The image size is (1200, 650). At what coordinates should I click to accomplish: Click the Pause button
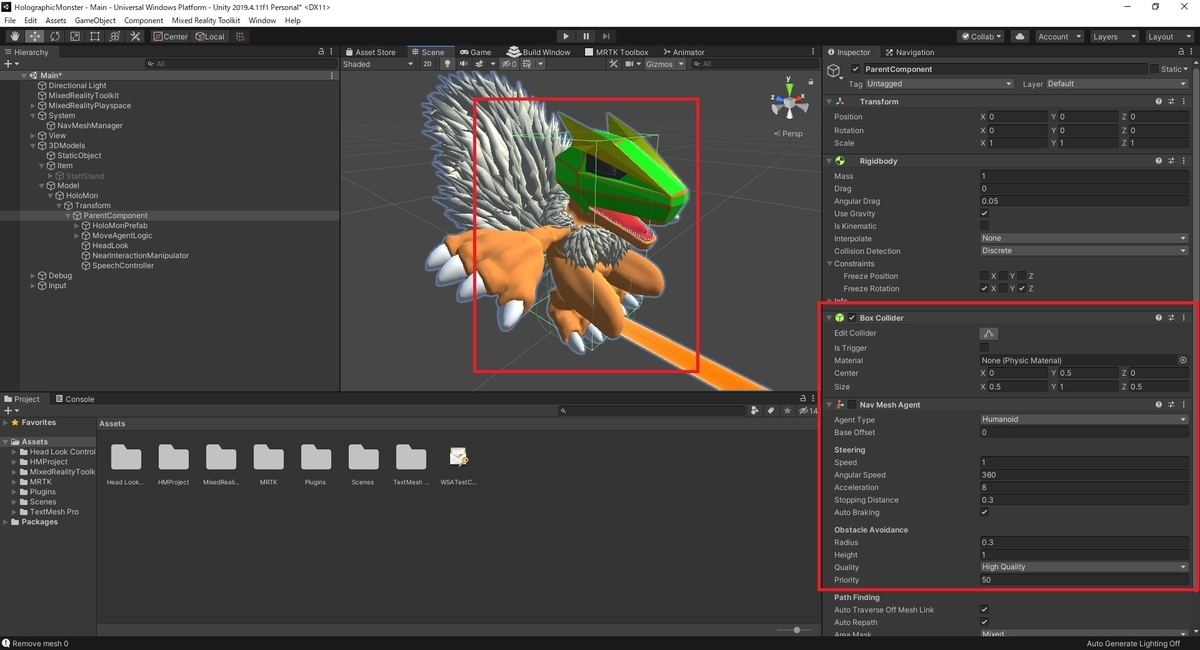click(586, 37)
